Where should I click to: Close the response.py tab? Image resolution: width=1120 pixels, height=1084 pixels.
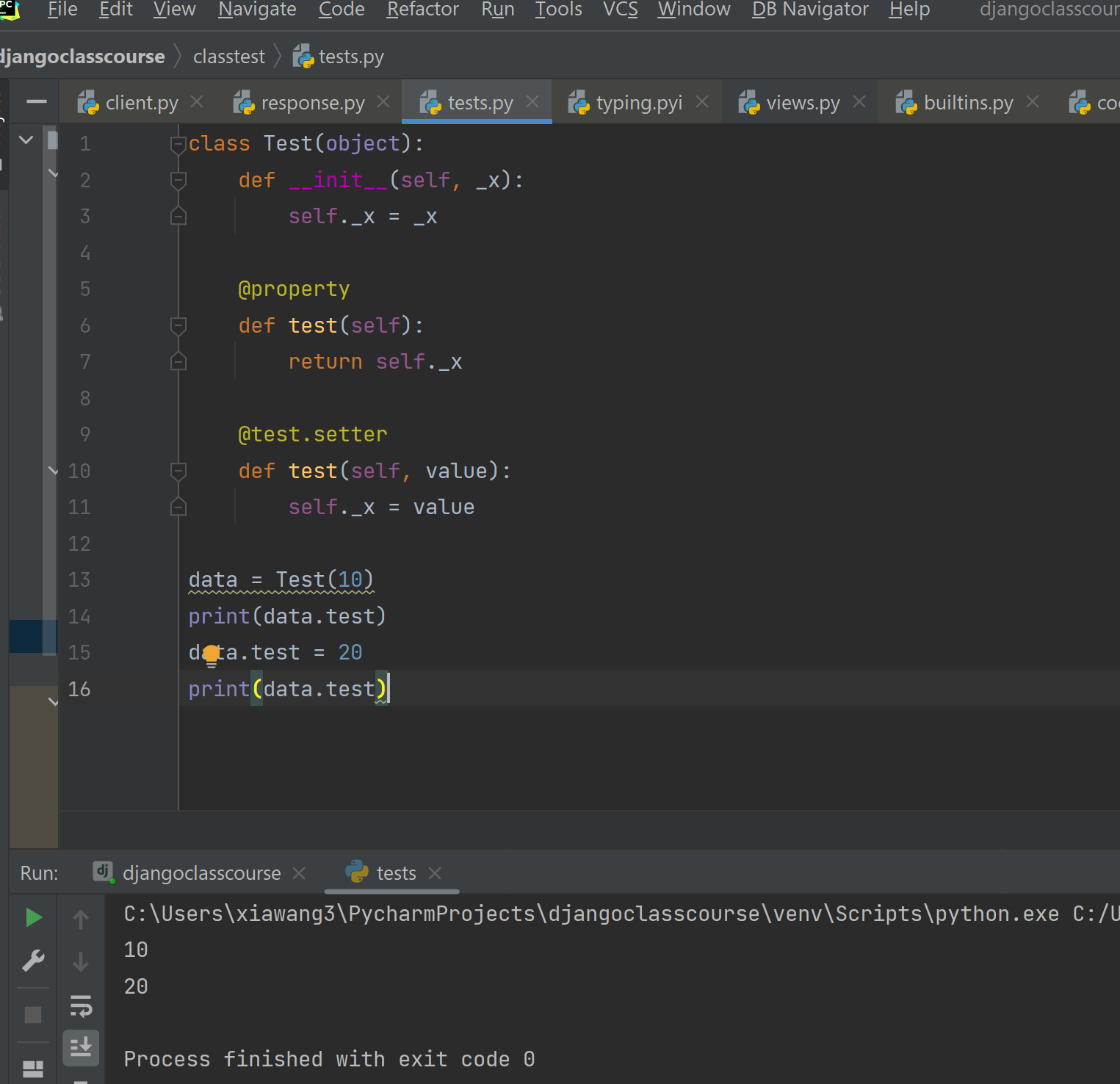click(x=383, y=102)
